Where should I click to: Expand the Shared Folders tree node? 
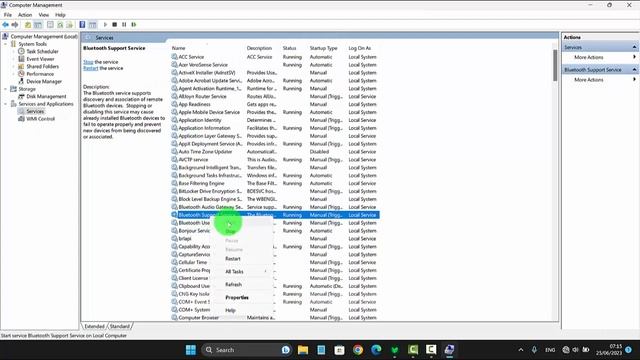[x=13, y=67]
